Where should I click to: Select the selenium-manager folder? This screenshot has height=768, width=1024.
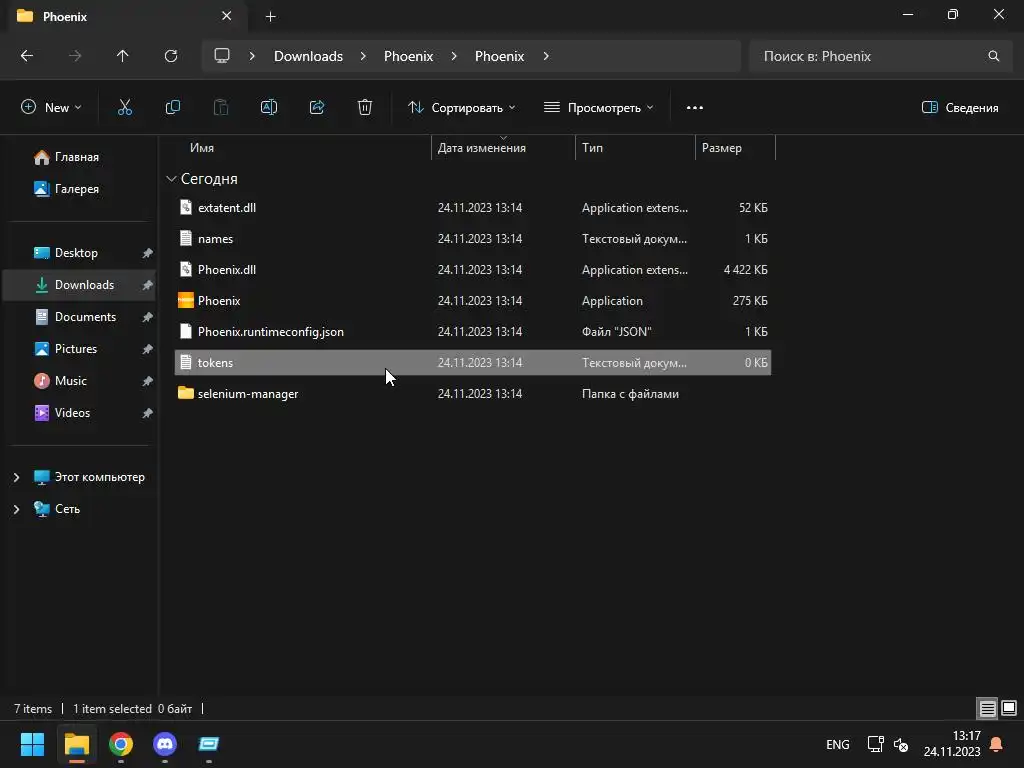(473, 394)
